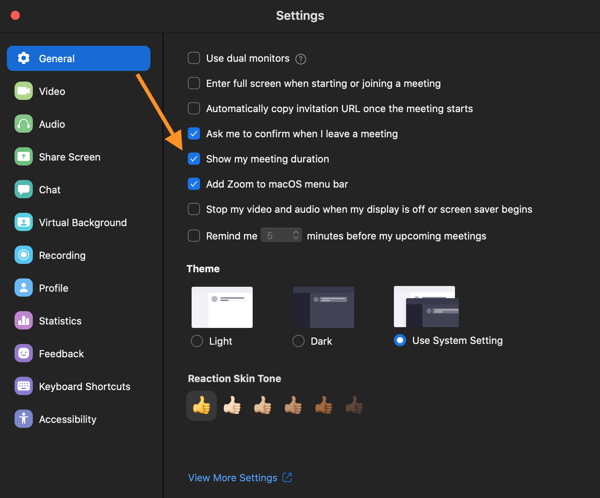Click the Share Screen icon
Image resolution: width=600 pixels, height=498 pixels.
[24, 157]
